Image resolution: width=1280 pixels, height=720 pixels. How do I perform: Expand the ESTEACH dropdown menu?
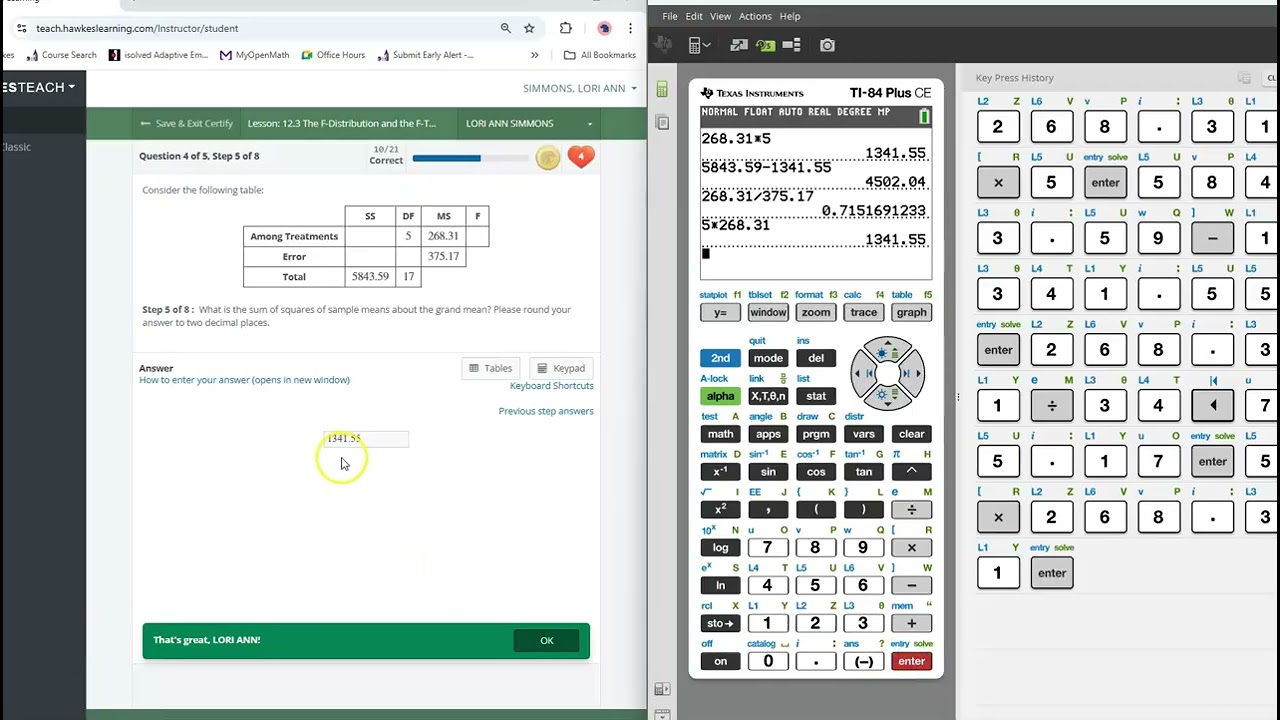pos(38,87)
